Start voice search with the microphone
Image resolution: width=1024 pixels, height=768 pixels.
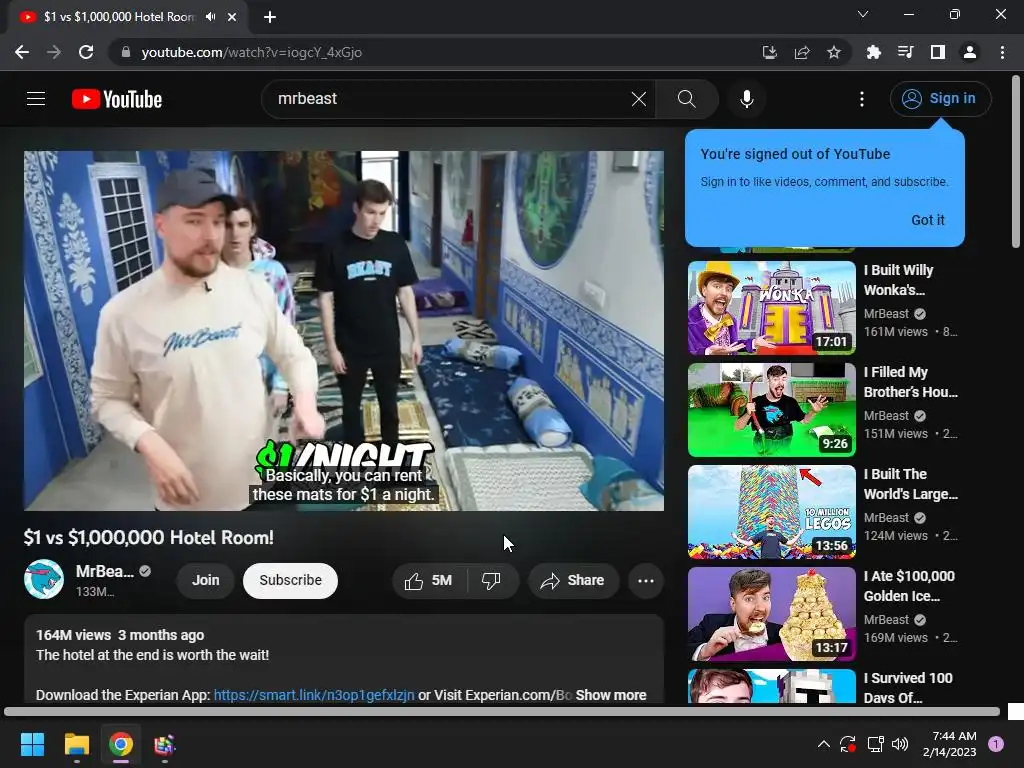click(x=746, y=99)
